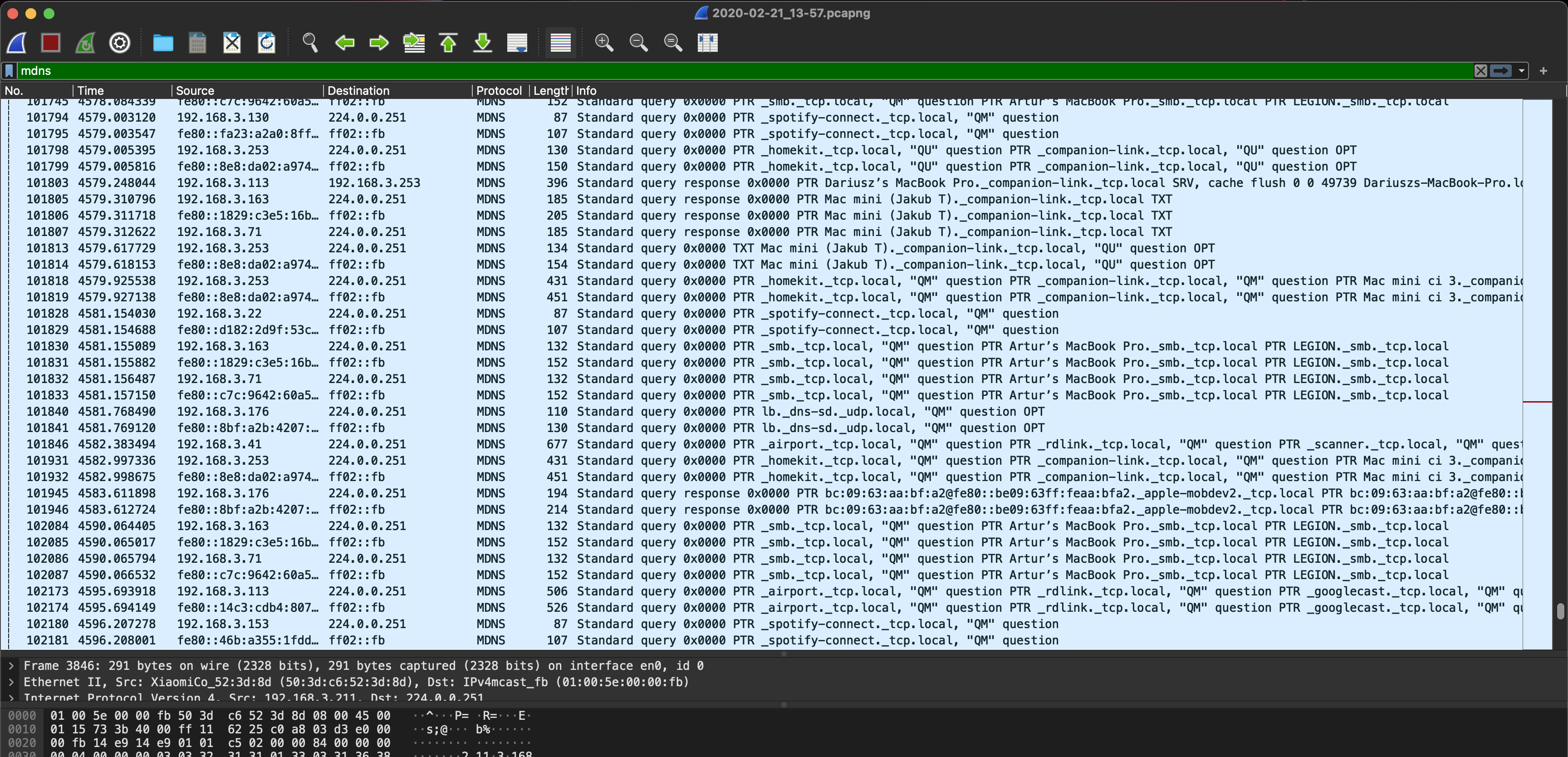
Task: Sort packets by the Source column header
Action: 195,91
